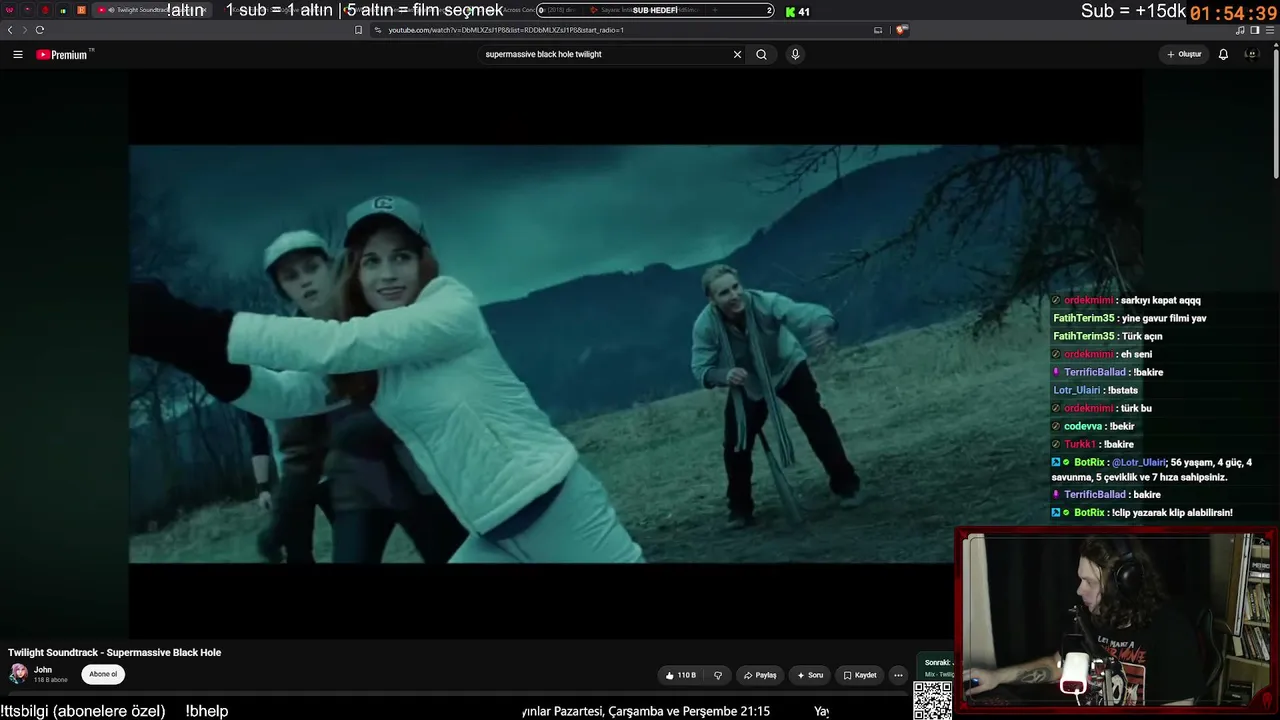Click ordekmimi's "eh seni" chat message
The width and height of the screenshot is (1280, 720).
pos(1100,354)
